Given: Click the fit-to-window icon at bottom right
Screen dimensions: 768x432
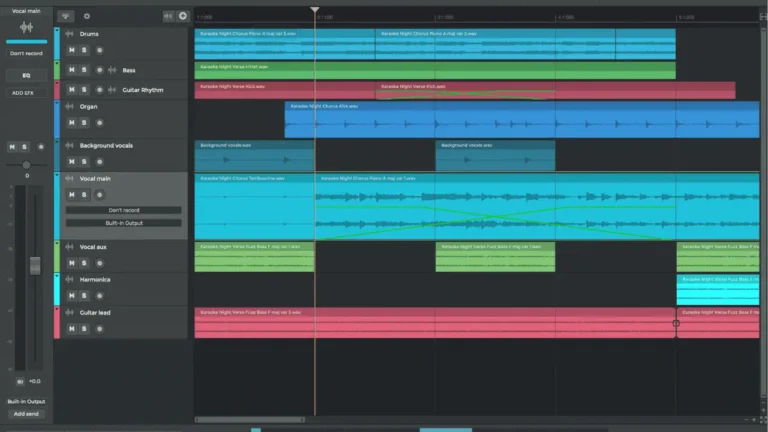Looking at the screenshot, I should point(763,420).
